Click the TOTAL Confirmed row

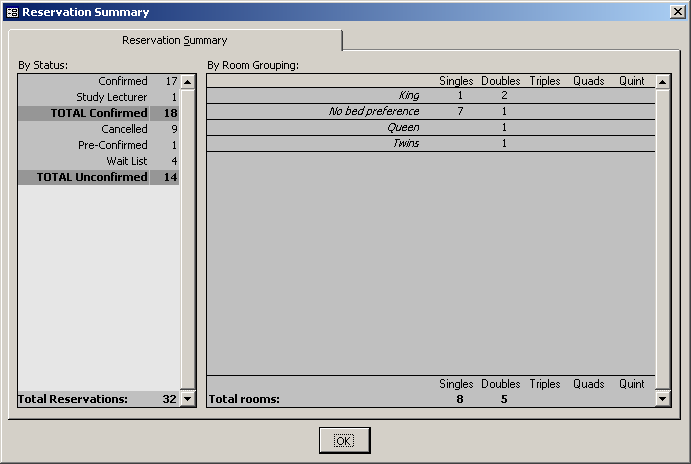98,113
